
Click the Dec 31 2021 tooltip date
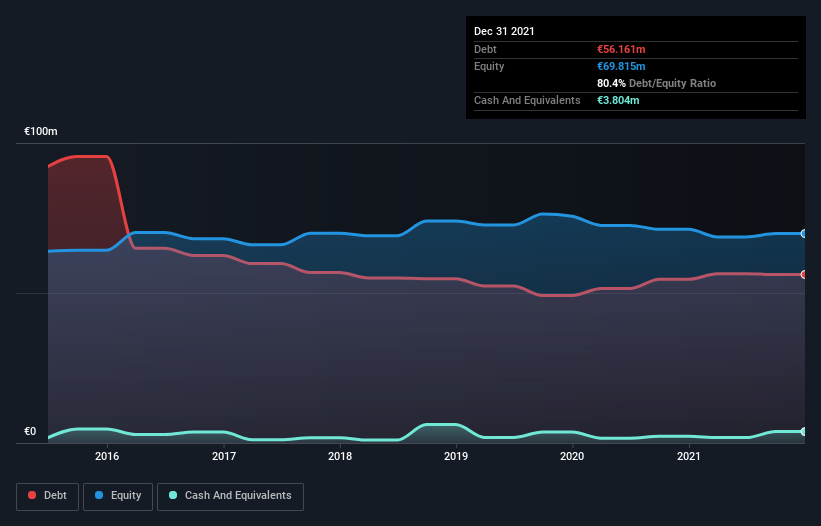504,31
